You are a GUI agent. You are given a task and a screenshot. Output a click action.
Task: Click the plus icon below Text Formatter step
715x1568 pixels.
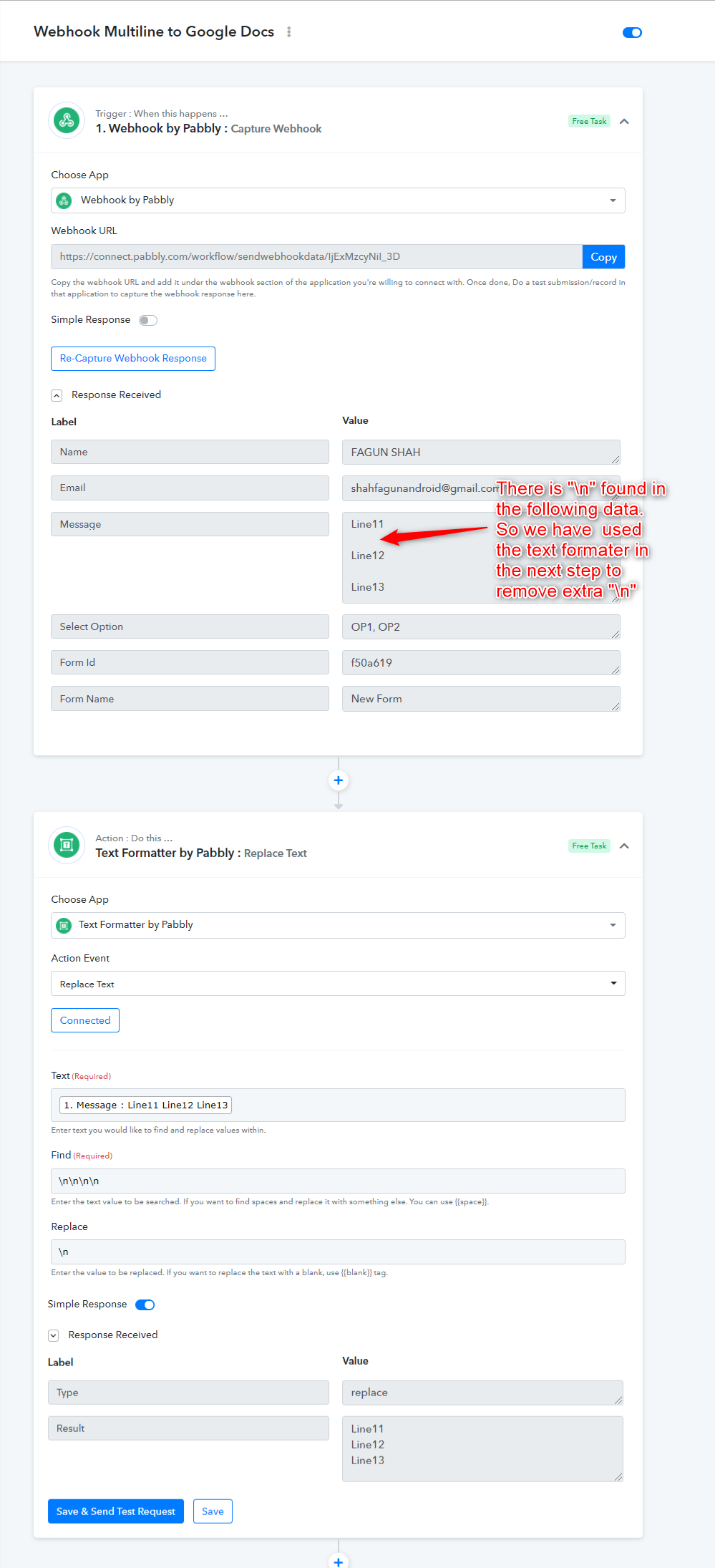(339, 1561)
